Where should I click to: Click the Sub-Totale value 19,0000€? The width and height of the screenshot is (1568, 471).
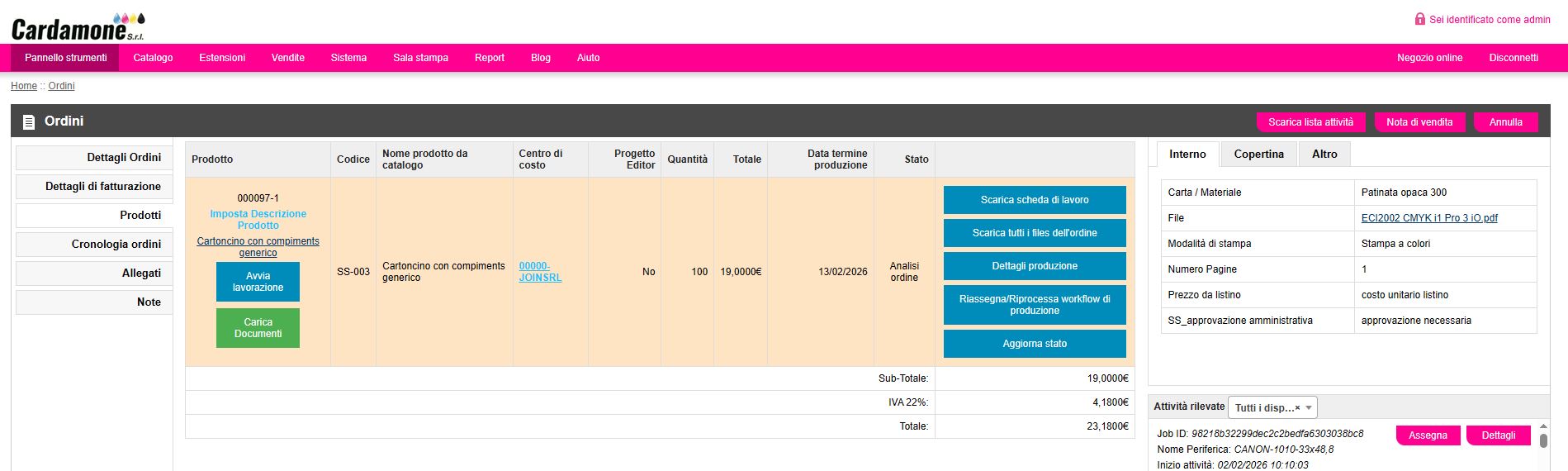1107,378
